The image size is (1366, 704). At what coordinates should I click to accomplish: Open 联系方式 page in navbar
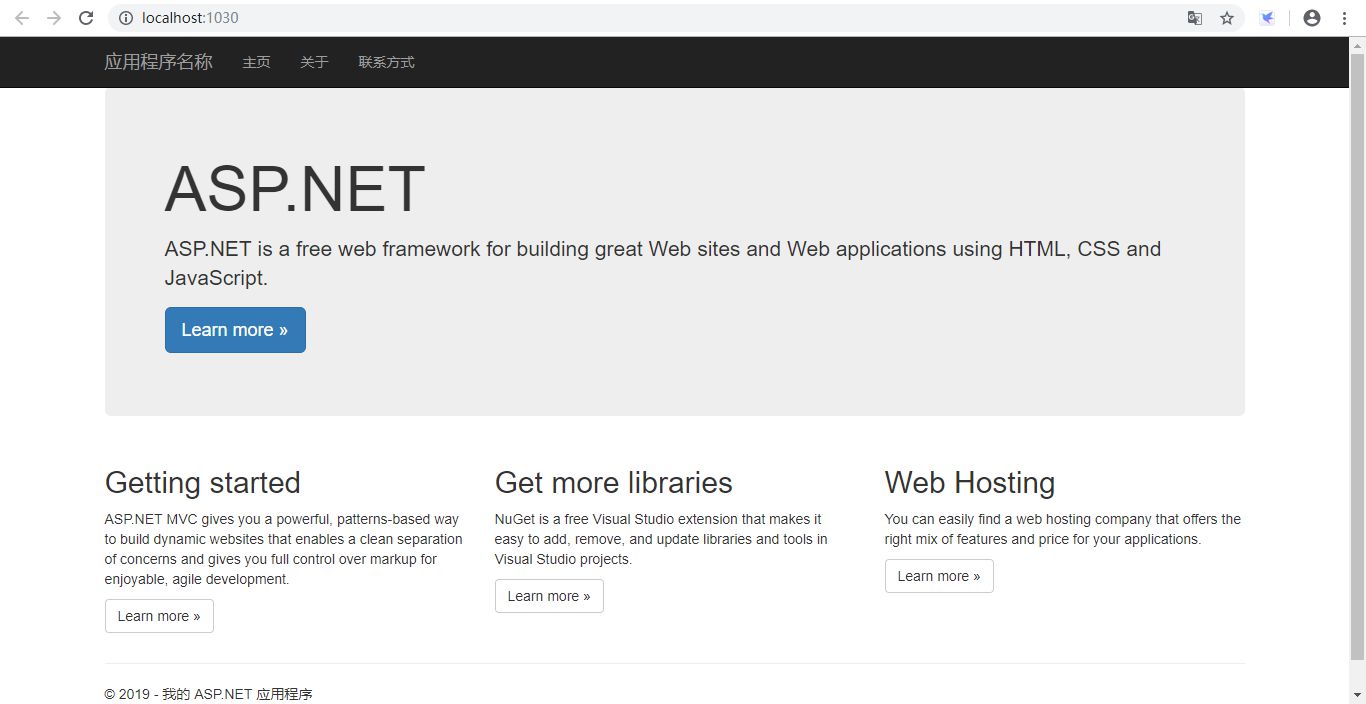(386, 62)
